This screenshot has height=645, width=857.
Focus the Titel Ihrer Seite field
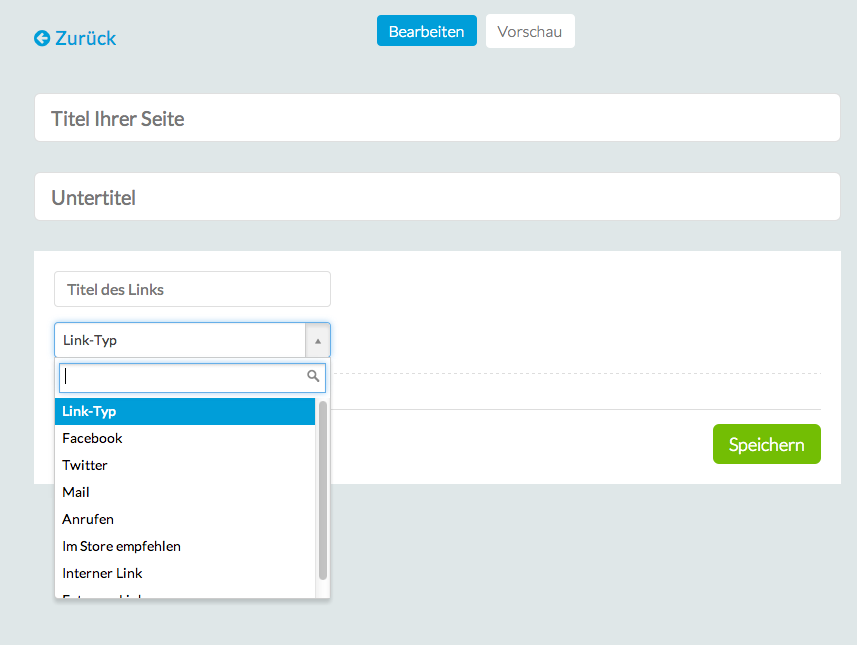[436, 118]
